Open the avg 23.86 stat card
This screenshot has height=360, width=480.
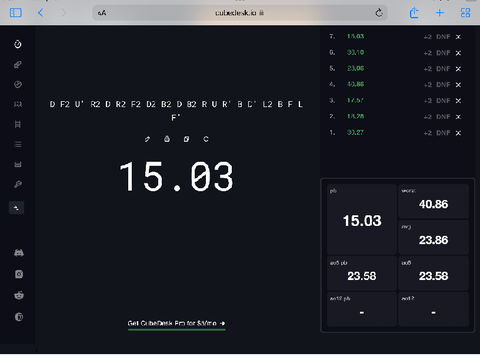[x=433, y=237]
